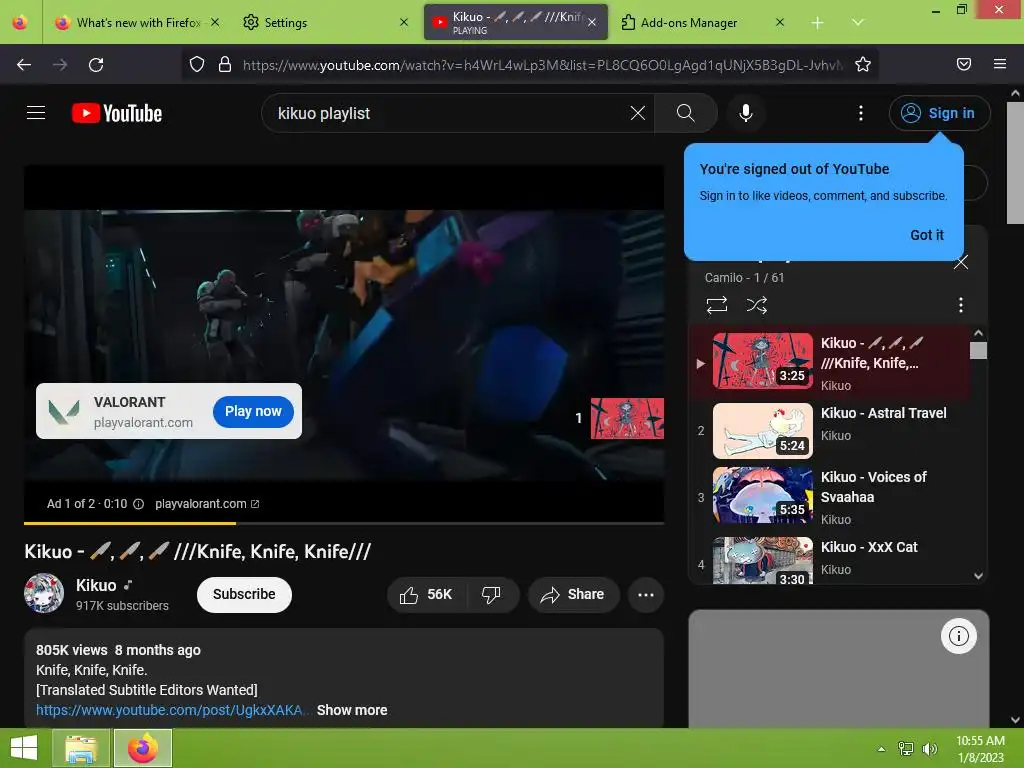Play Kikuo - Voices of Svaahaa
Image resolution: width=1024 pixels, height=768 pixels.
click(830, 496)
